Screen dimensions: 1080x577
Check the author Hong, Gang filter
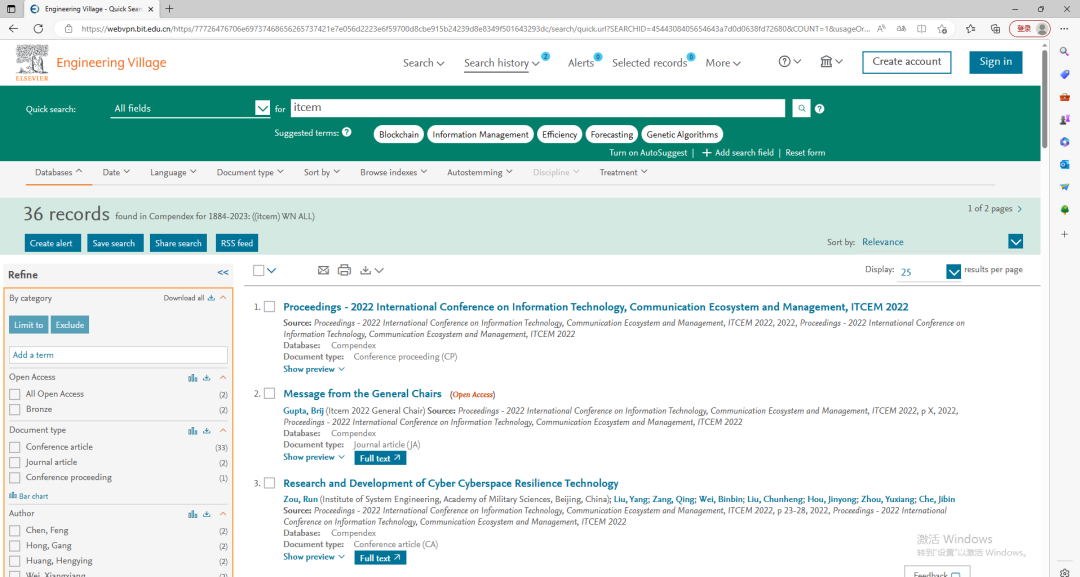(14, 545)
